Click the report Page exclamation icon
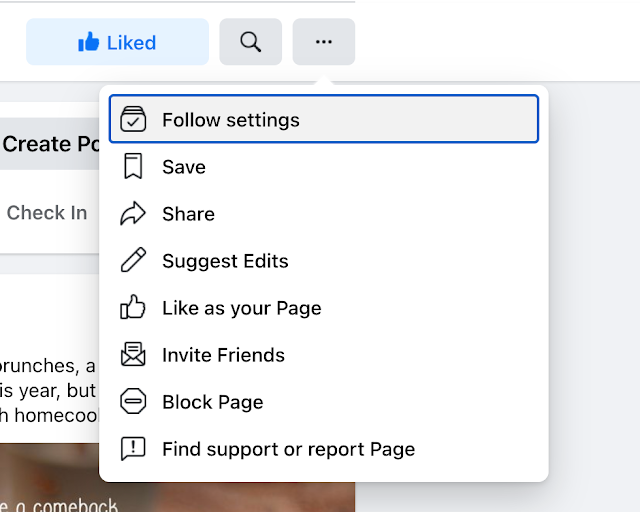Screen dimensions: 640x512 [x=133, y=449]
